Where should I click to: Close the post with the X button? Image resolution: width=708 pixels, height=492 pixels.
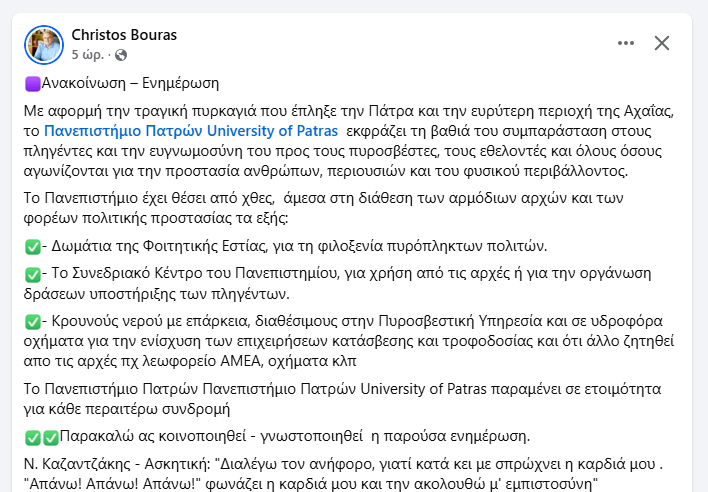(662, 43)
